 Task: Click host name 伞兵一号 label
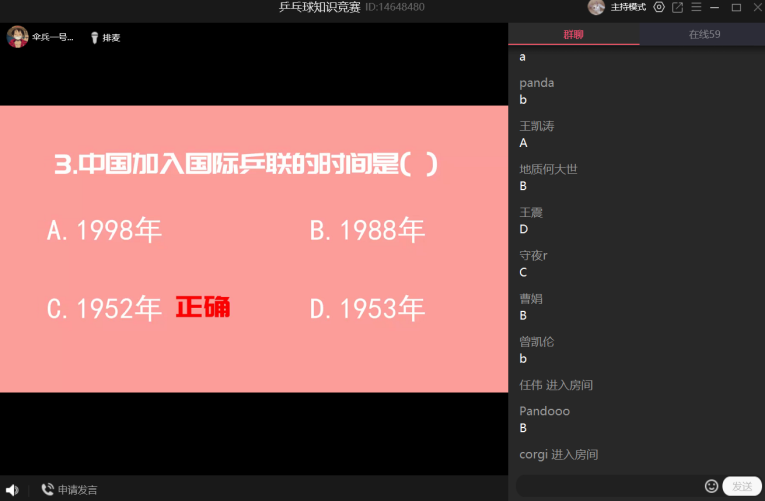pyautogui.click(x=53, y=38)
